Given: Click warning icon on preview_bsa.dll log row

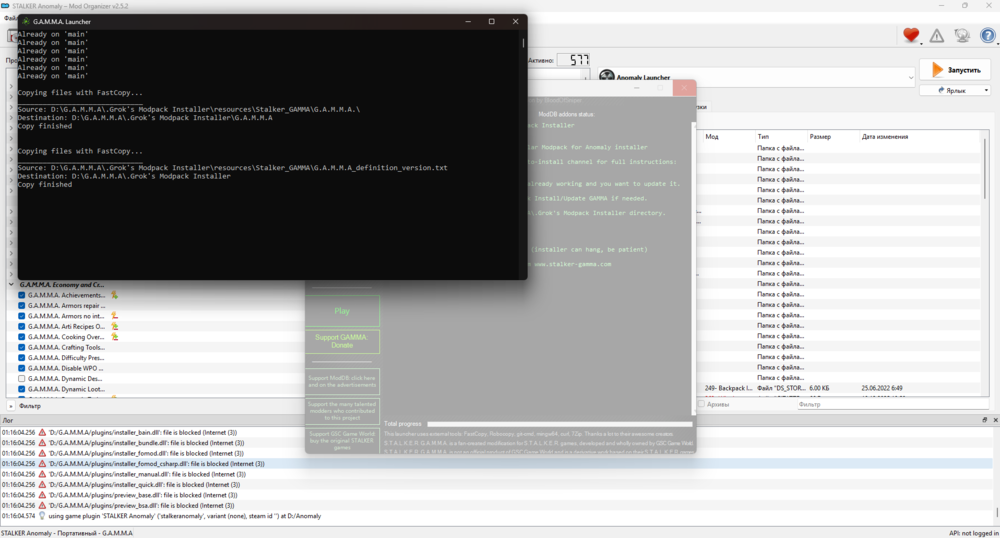Looking at the screenshot, I should tap(42, 505).
